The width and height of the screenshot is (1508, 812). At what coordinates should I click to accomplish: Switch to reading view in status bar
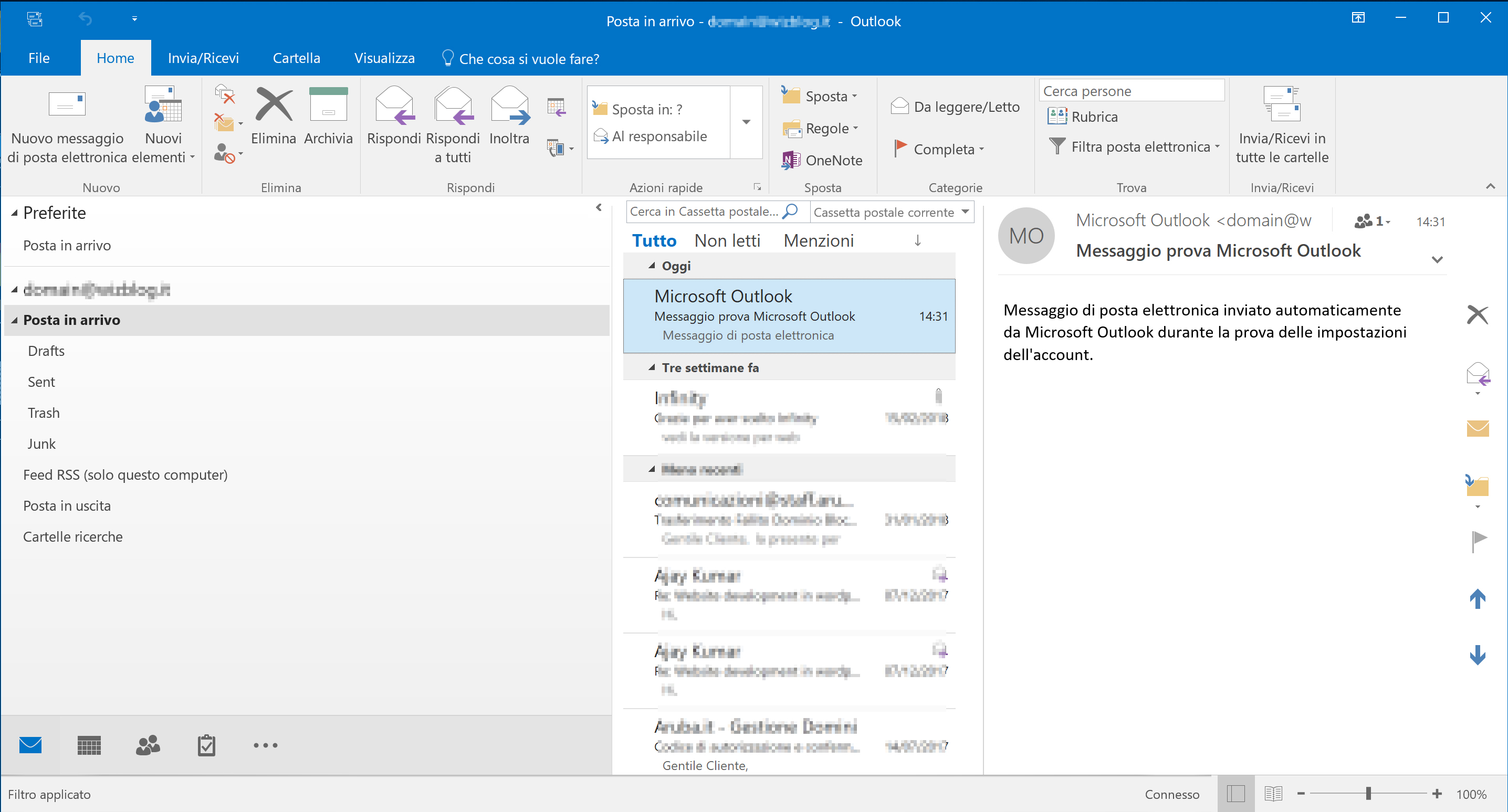coord(1273,794)
